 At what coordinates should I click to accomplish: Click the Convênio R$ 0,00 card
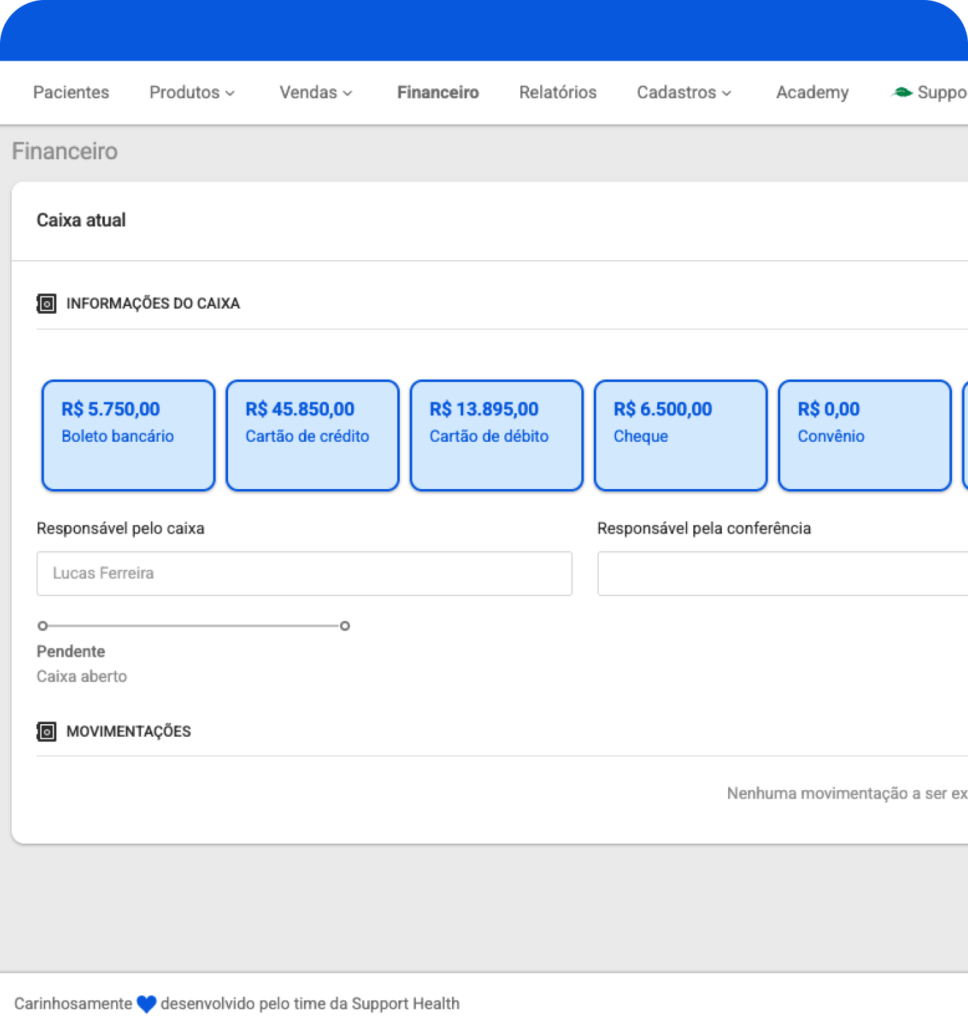(x=864, y=435)
